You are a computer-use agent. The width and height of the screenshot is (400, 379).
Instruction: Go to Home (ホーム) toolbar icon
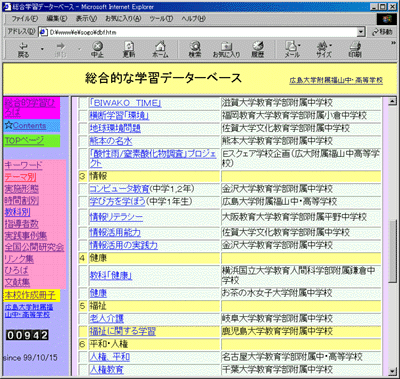click(x=160, y=50)
